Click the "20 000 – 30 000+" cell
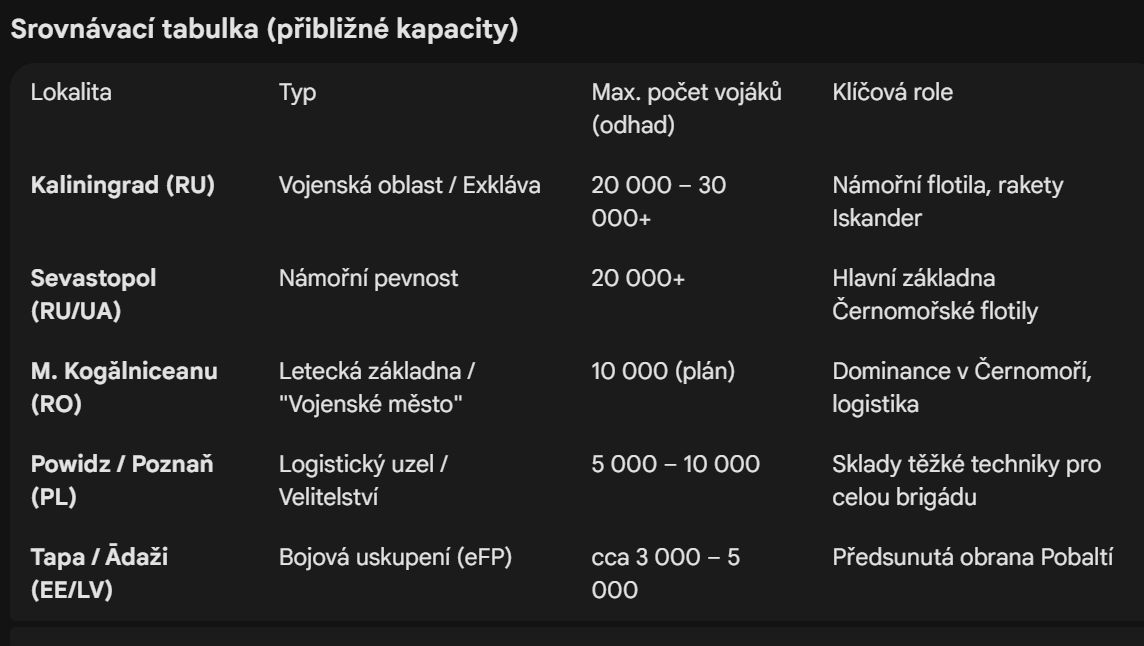 click(659, 201)
